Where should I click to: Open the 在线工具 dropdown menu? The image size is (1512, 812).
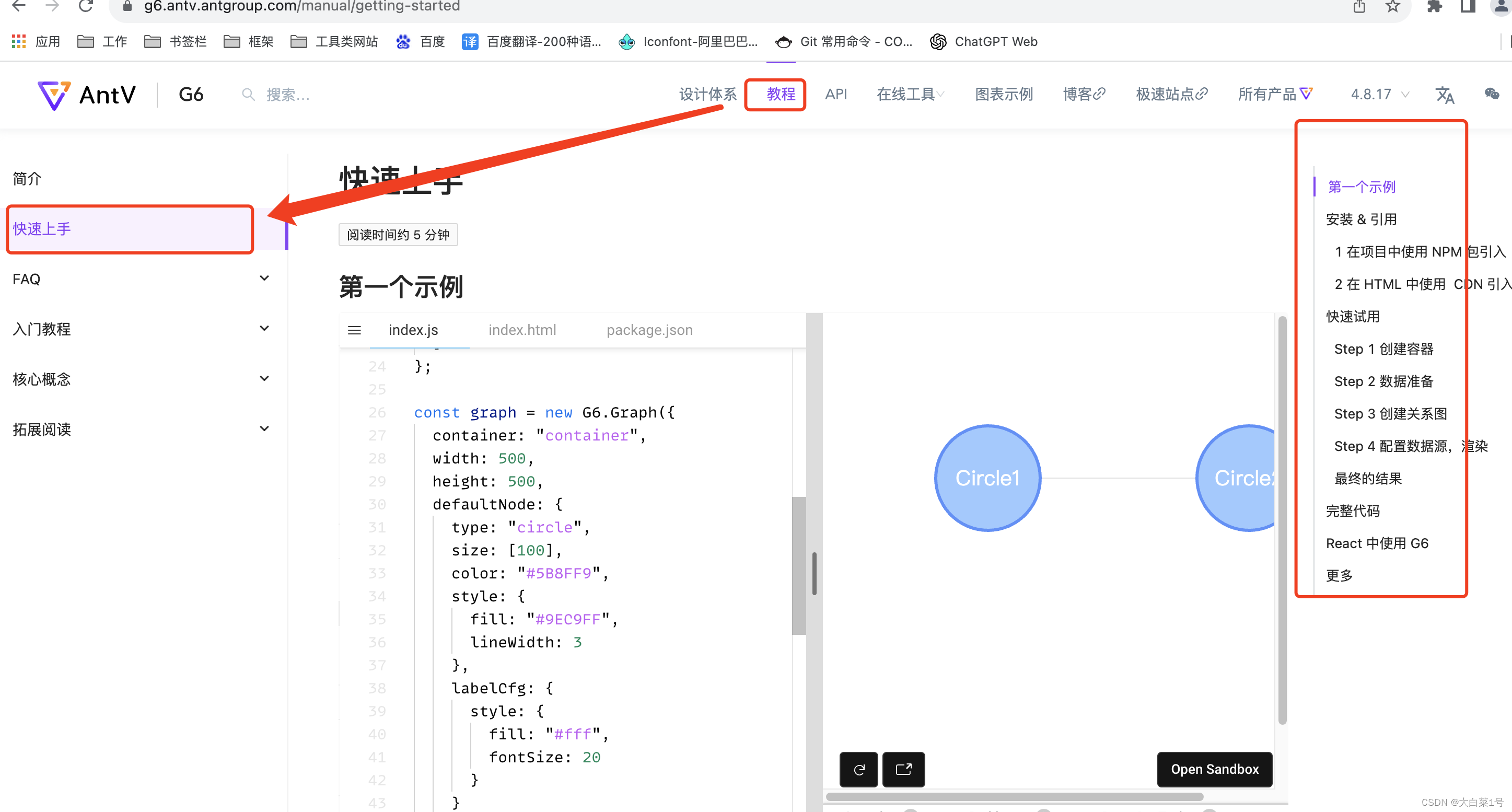point(910,95)
